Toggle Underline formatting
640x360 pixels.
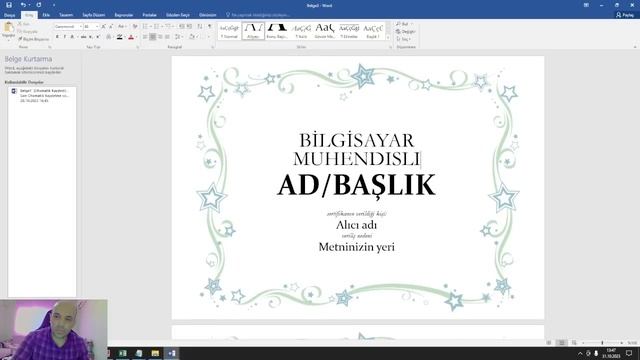(72, 37)
